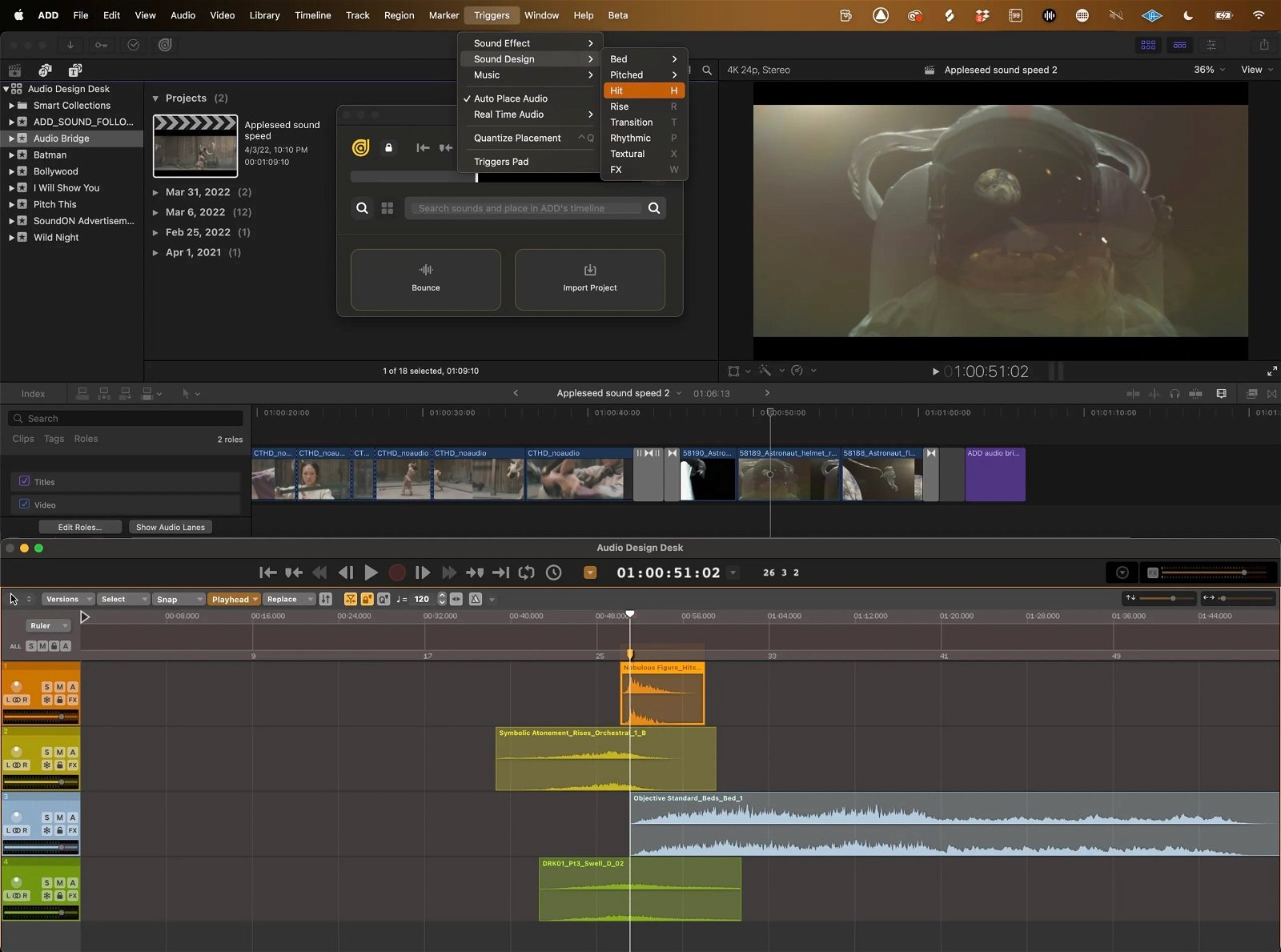Mute track 2 with M button
1281x952 pixels.
tap(59, 753)
